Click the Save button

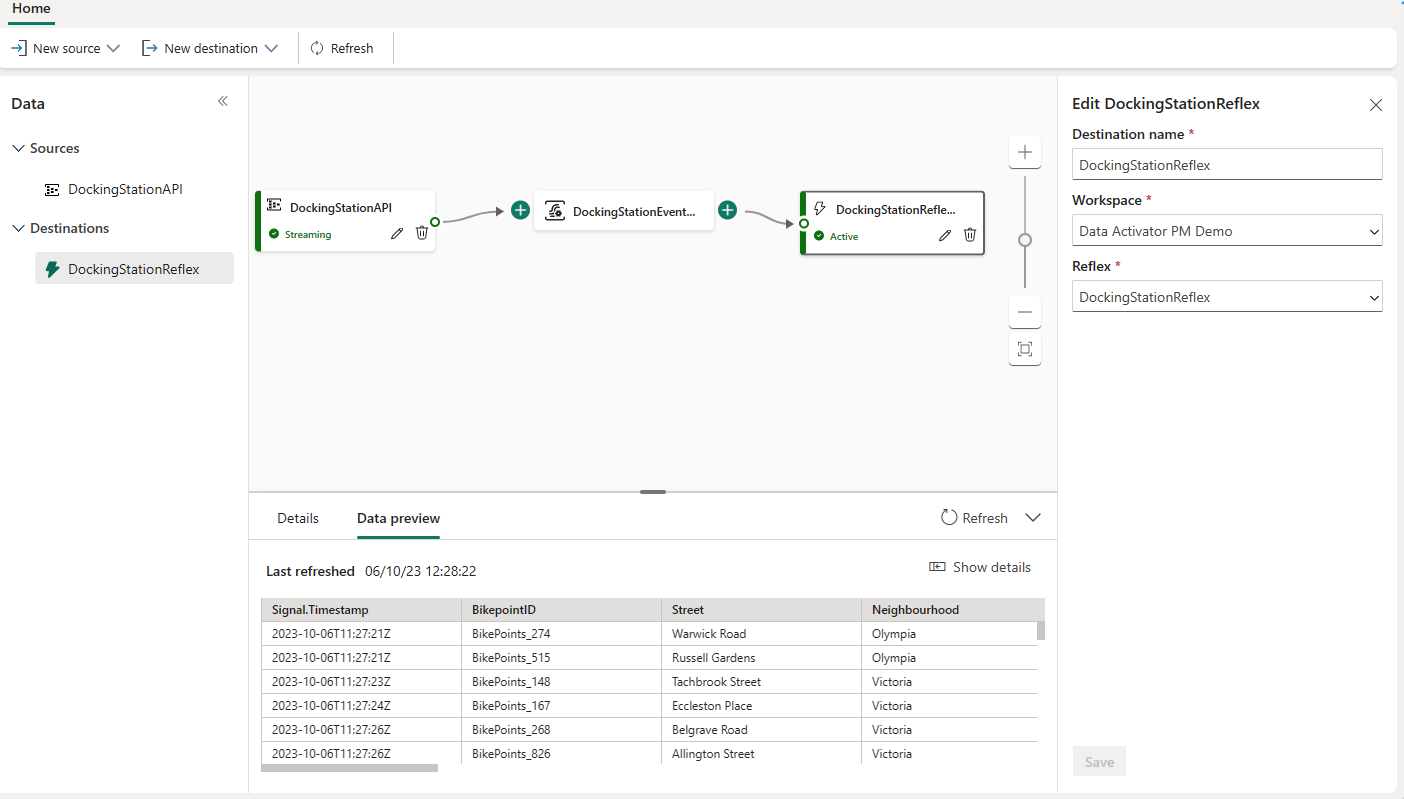coord(1099,762)
